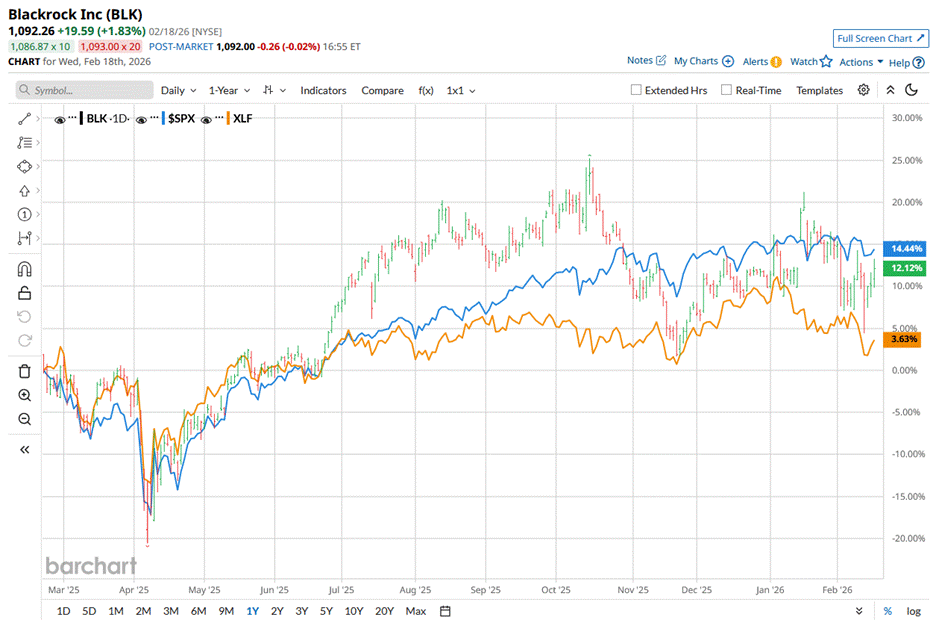Click the Alerts bell icon link
Screen dimensions: 936x620
click(762, 61)
